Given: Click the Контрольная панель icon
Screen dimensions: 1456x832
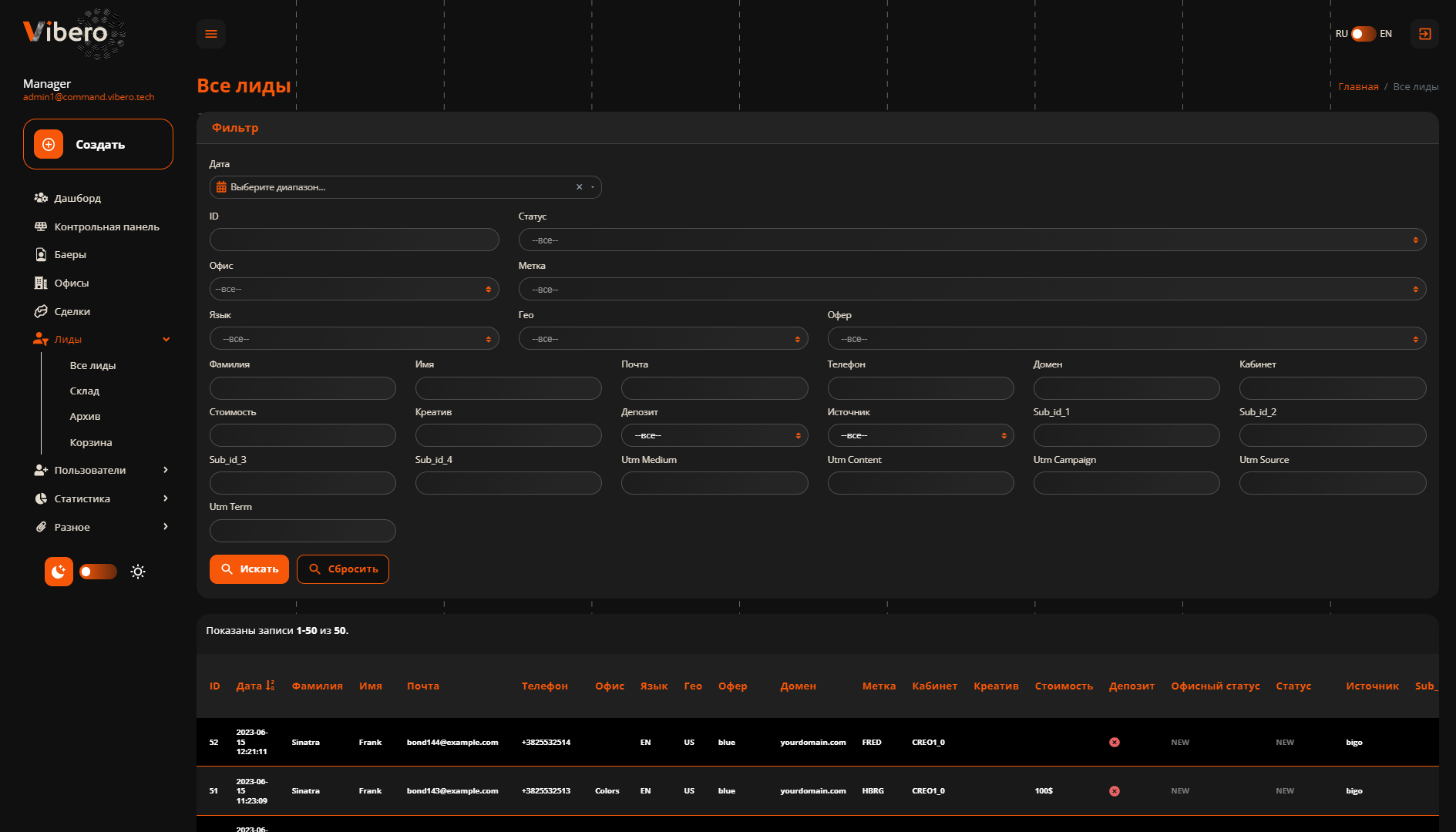Looking at the screenshot, I should pyautogui.click(x=41, y=226).
